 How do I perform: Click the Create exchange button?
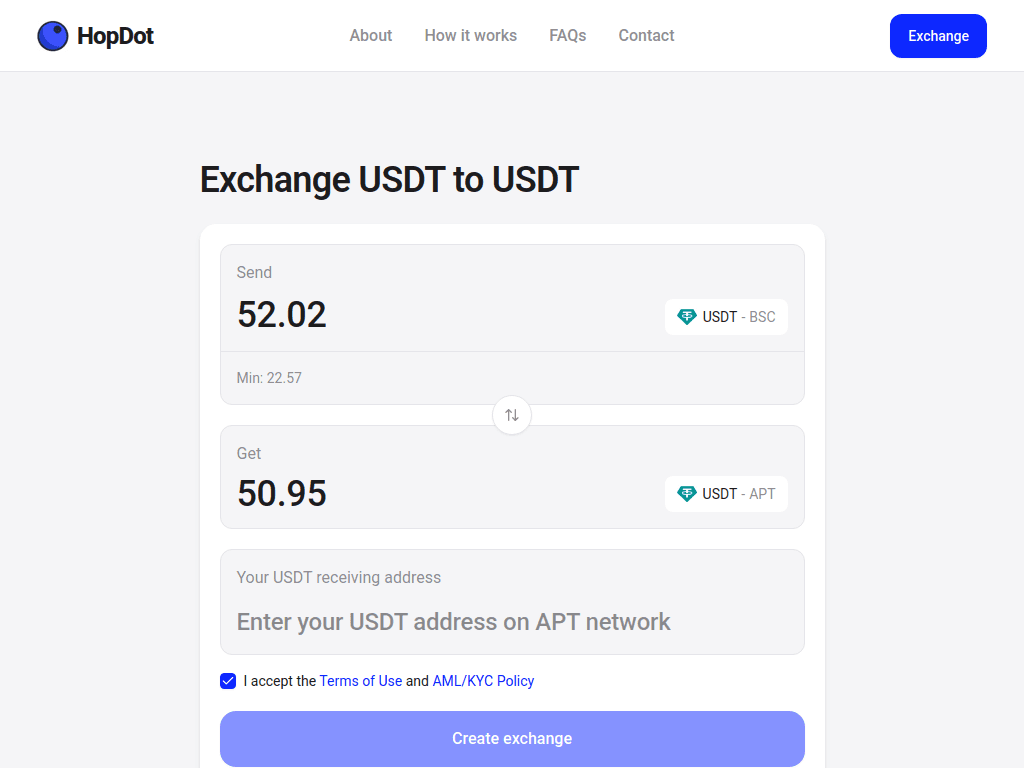pyautogui.click(x=512, y=738)
